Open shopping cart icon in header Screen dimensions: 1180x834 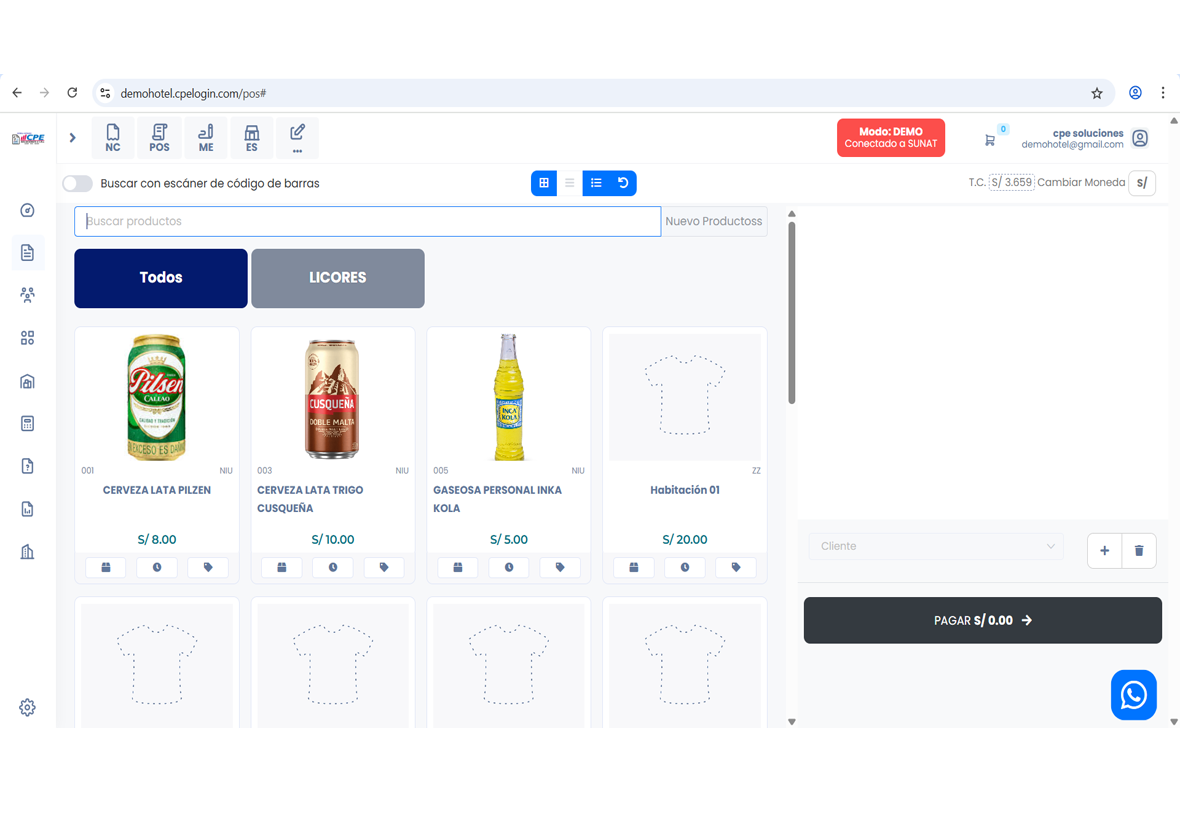pyautogui.click(x=990, y=140)
